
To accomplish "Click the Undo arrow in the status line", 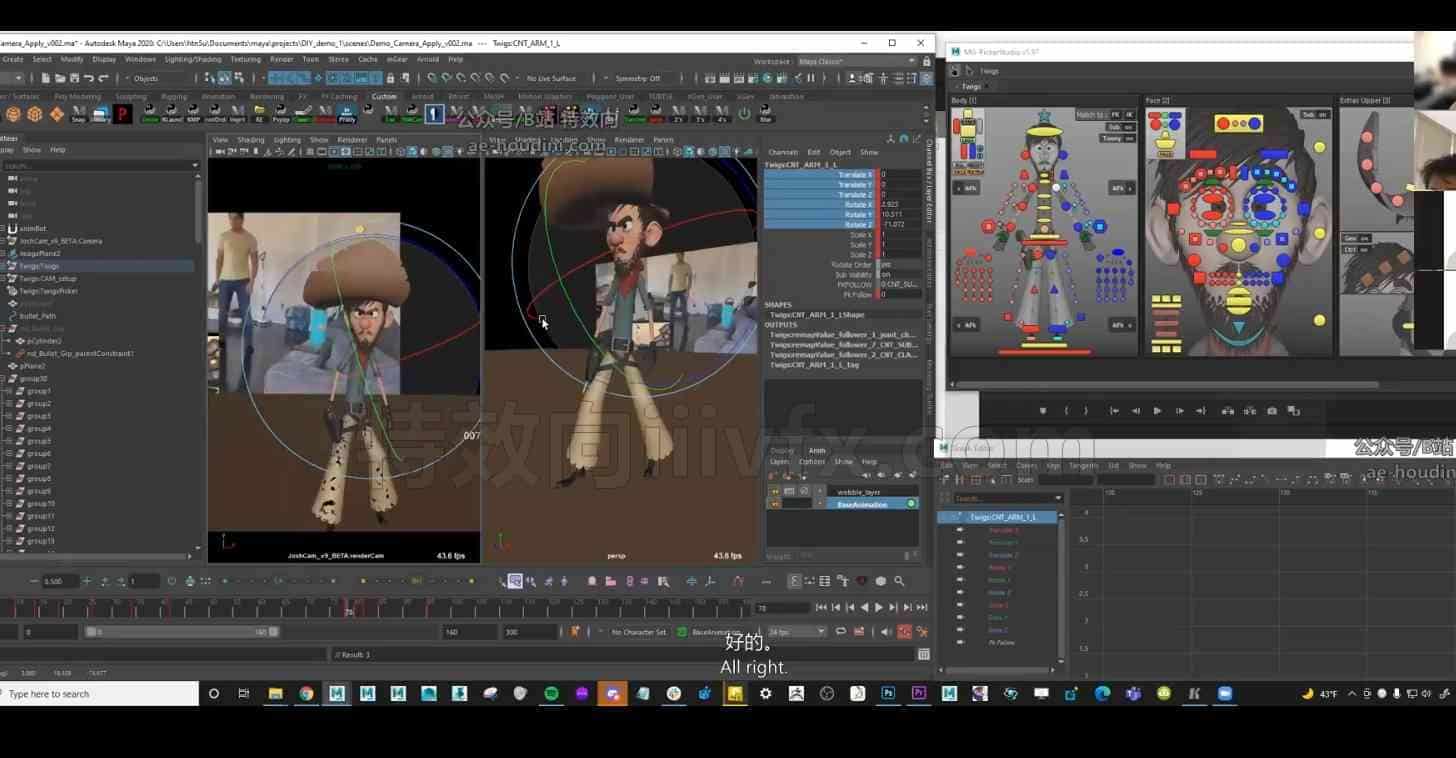I will click(89, 78).
